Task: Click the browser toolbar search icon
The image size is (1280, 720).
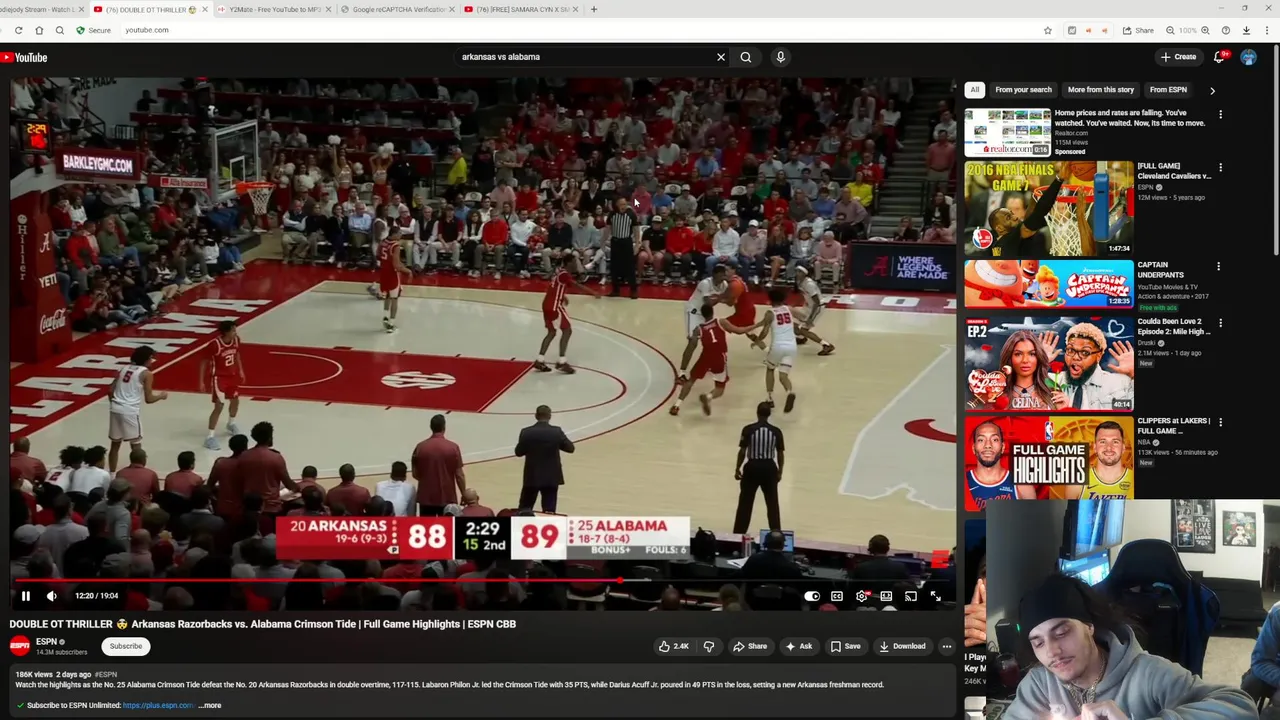Action: (59, 30)
